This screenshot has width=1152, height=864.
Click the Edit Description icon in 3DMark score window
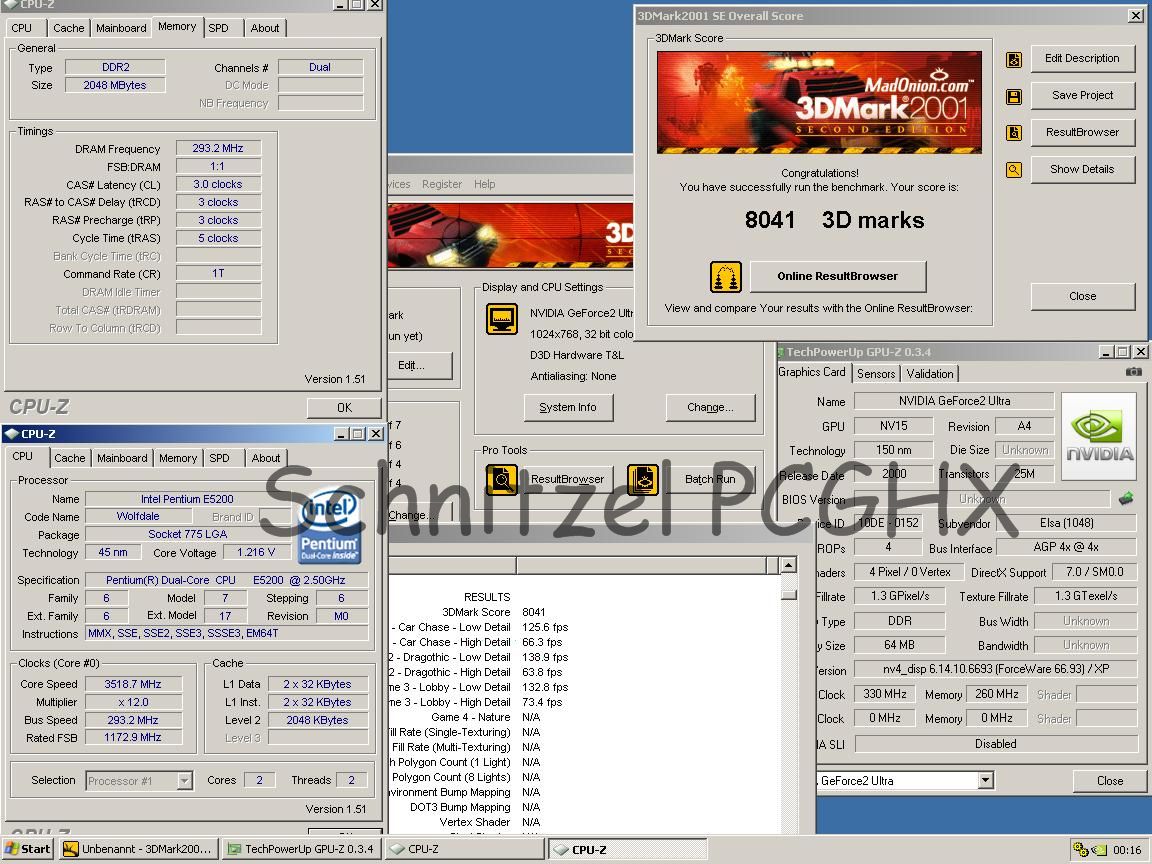coord(1014,60)
